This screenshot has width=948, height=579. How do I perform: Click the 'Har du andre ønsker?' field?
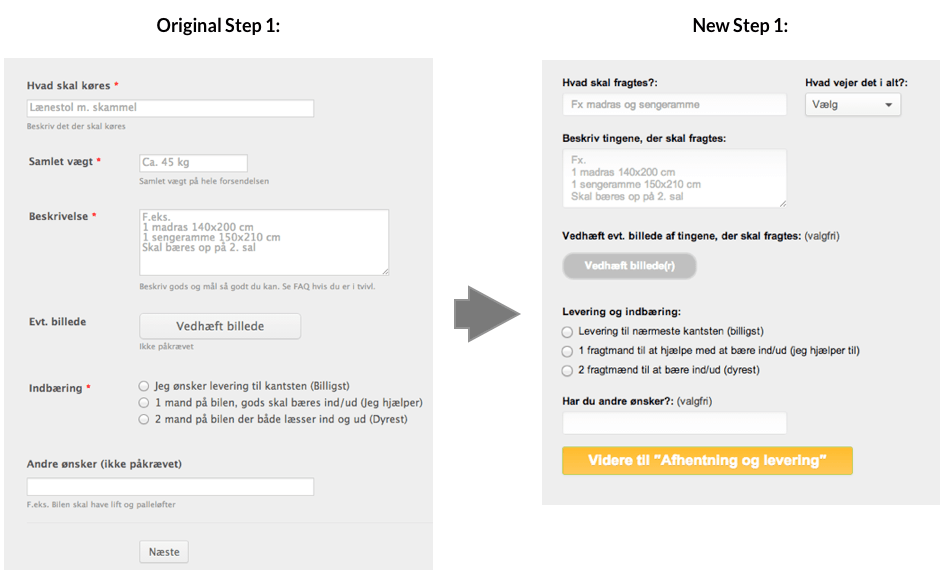pos(675,423)
